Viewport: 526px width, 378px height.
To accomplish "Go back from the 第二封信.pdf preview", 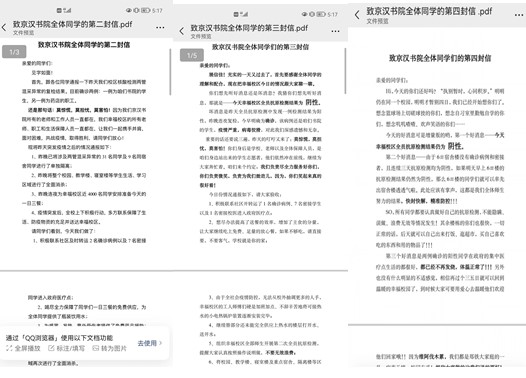I will pos(4,28).
